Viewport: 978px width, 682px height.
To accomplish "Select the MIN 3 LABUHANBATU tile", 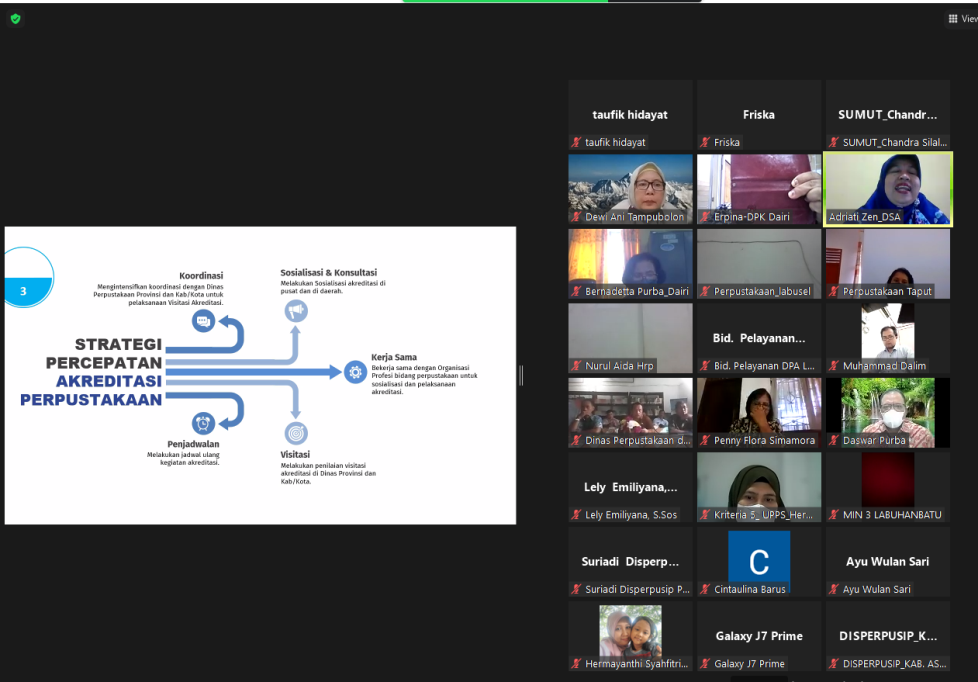I will 888,486.
